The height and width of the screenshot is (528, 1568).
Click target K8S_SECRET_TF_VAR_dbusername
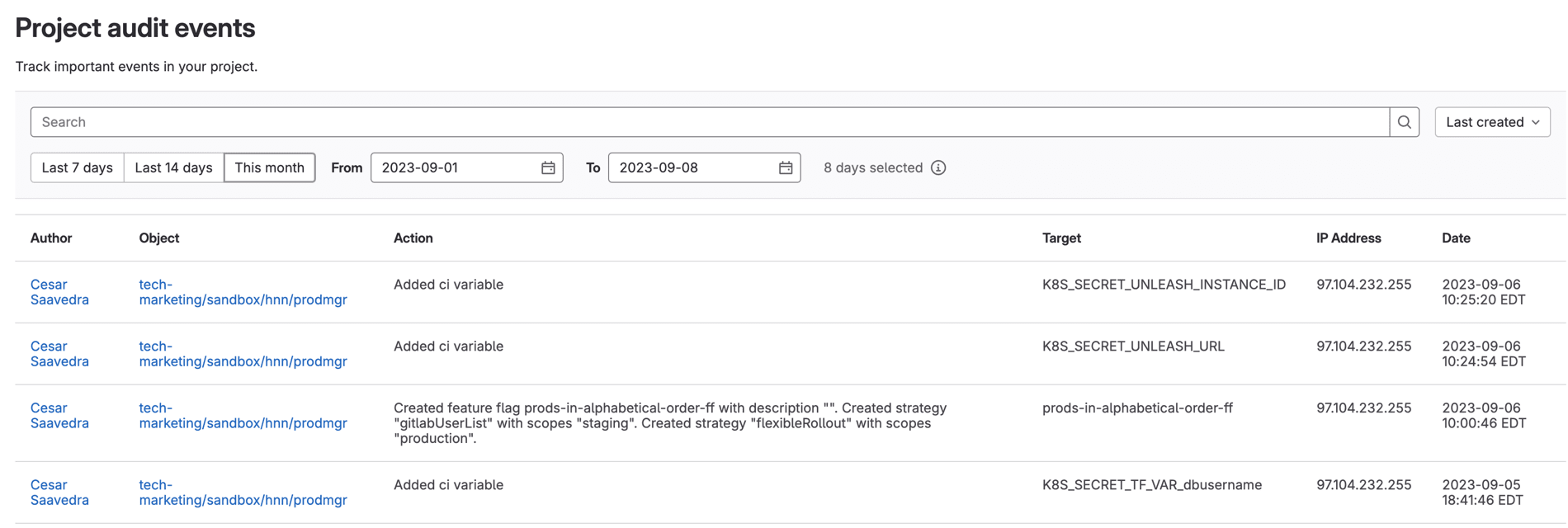click(x=1152, y=485)
